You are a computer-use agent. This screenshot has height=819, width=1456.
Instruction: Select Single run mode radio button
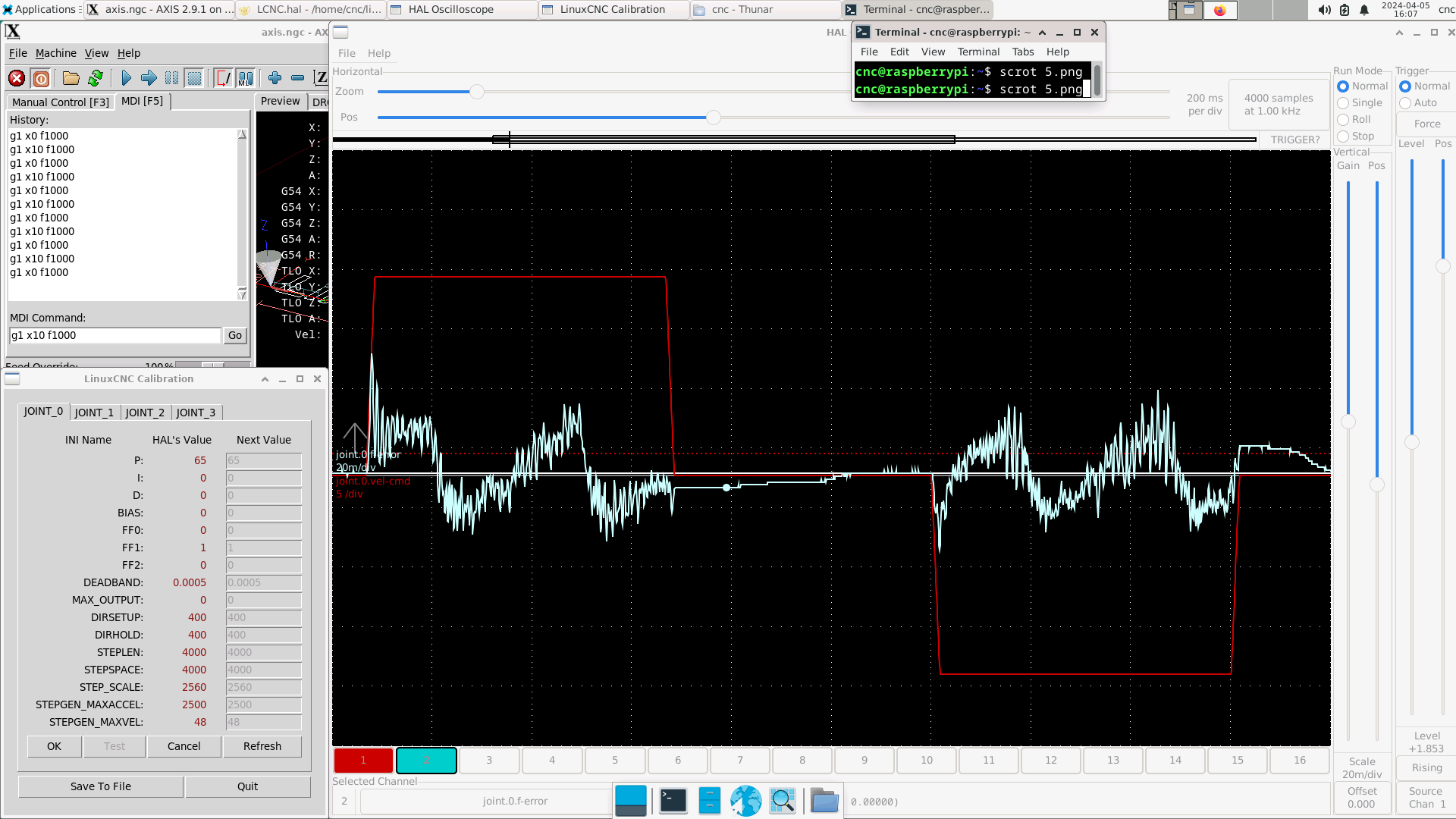(x=1343, y=103)
